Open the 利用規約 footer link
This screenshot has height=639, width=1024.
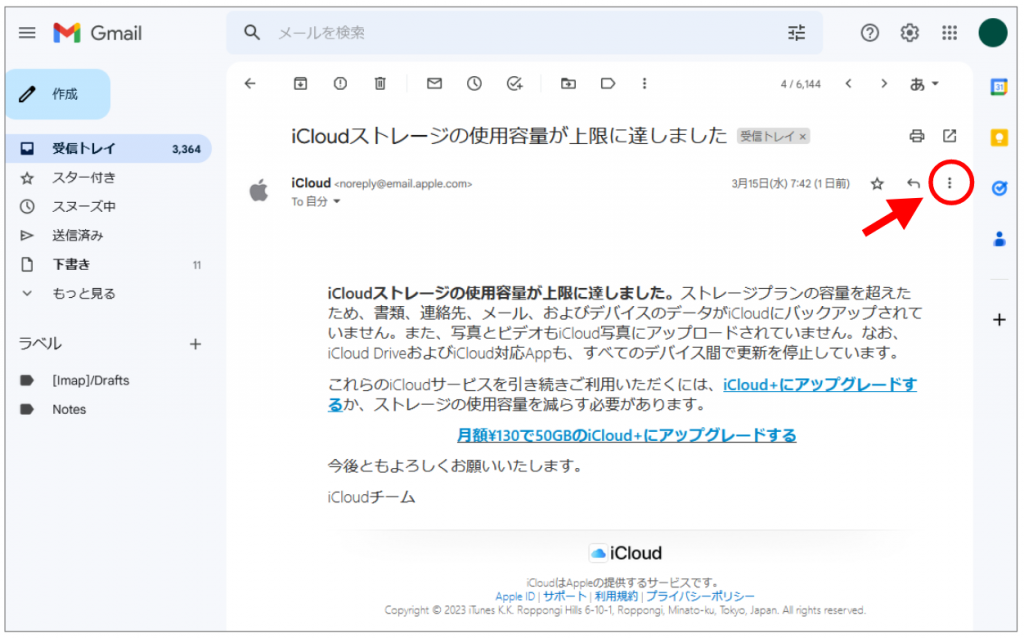pos(616,597)
